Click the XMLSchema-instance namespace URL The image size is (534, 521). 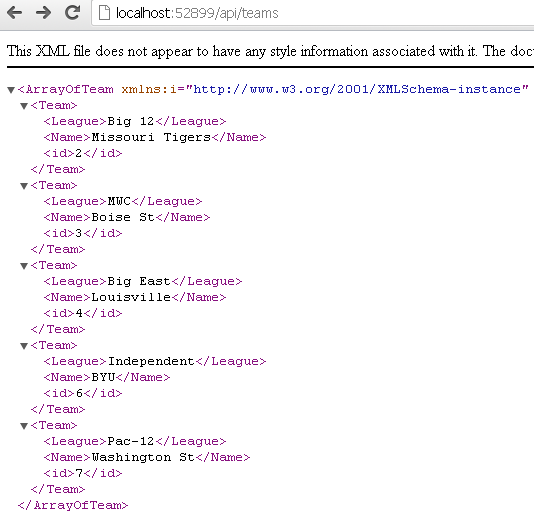pos(357,89)
